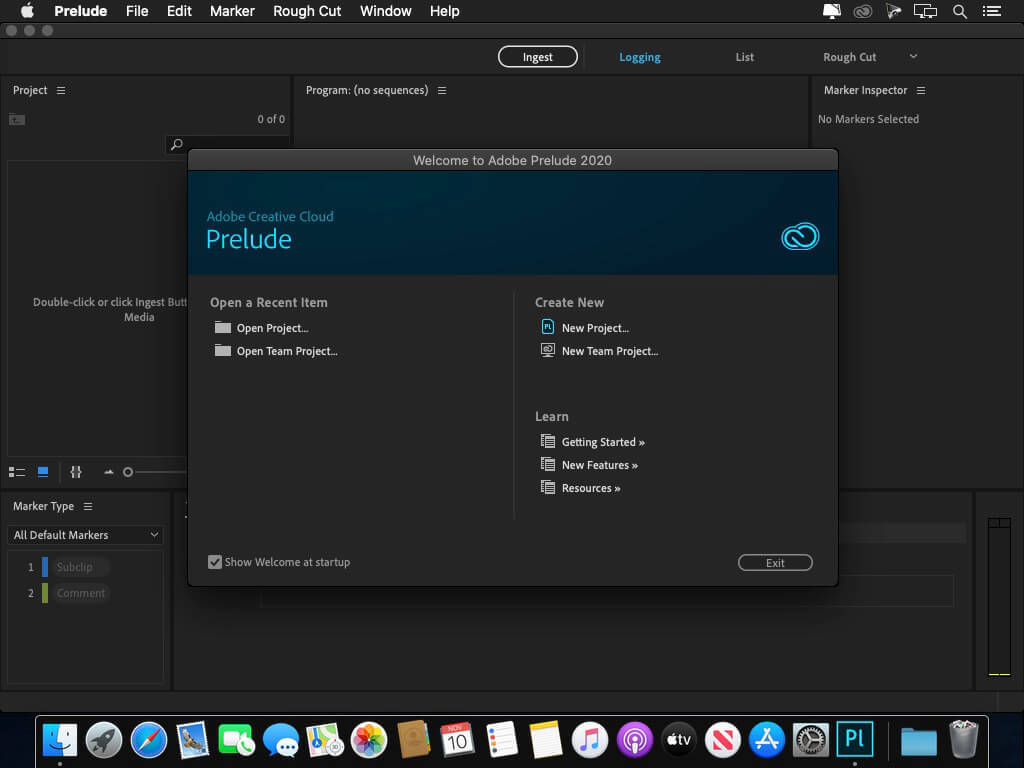This screenshot has width=1024, height=768.
Task: Click the Ingest button in top bar
Action: click(538, 57)
